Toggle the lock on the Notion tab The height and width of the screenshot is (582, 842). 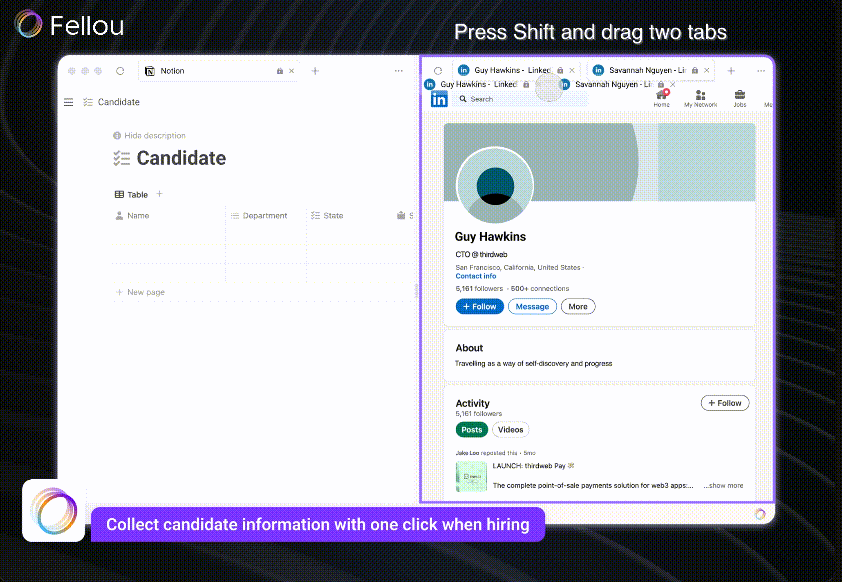278,70
